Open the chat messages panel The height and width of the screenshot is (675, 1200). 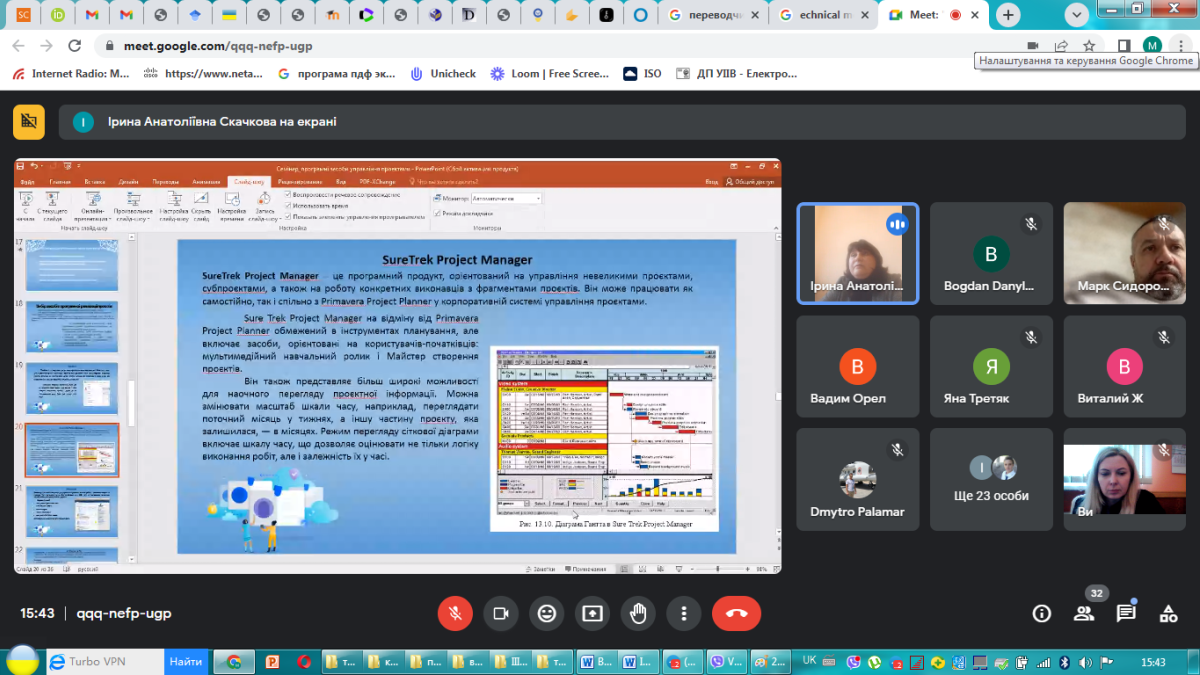point(1126,613)
